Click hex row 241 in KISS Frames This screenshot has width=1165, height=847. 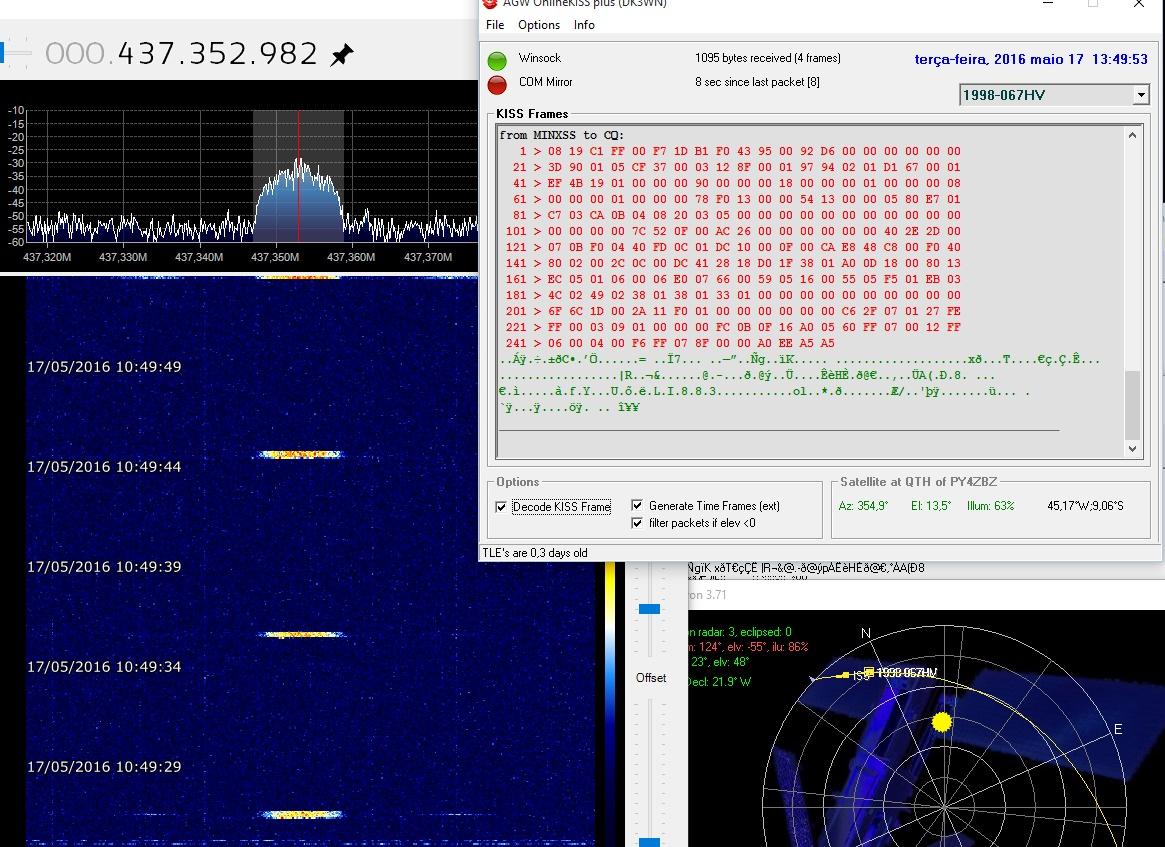coord(670,343)
